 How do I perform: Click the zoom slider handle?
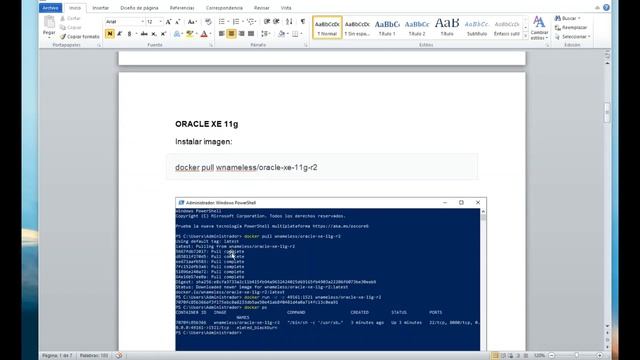(x=577, y=356)
